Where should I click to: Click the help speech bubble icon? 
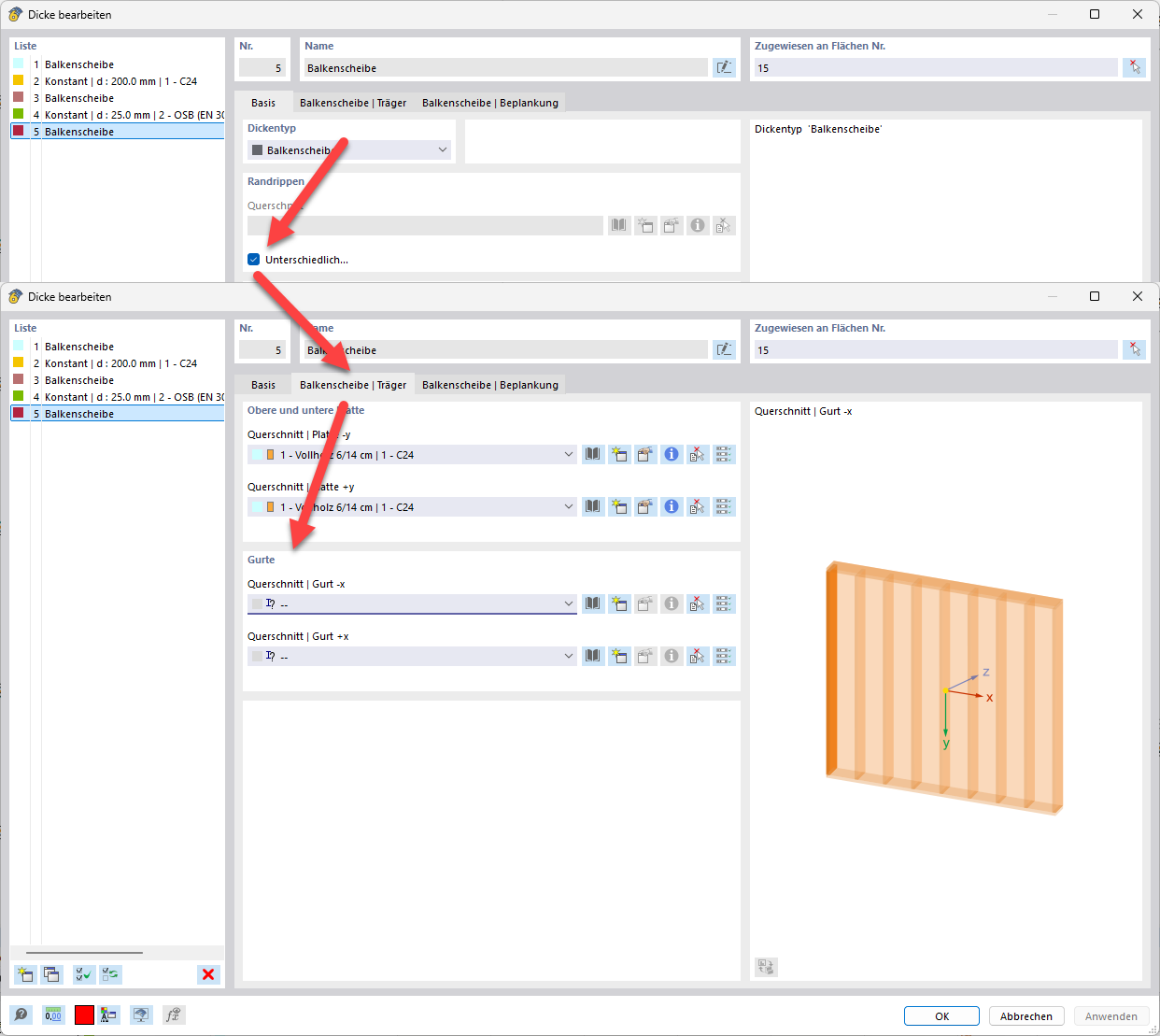tap(21, 1015)
